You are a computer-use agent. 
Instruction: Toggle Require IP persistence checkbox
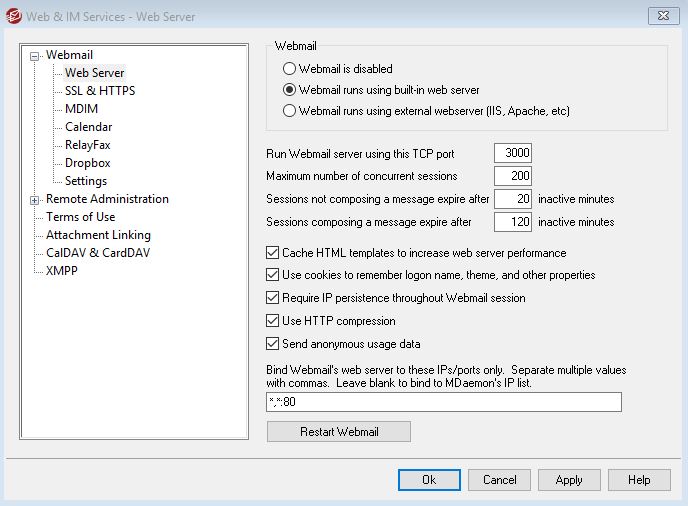(272, 298)
